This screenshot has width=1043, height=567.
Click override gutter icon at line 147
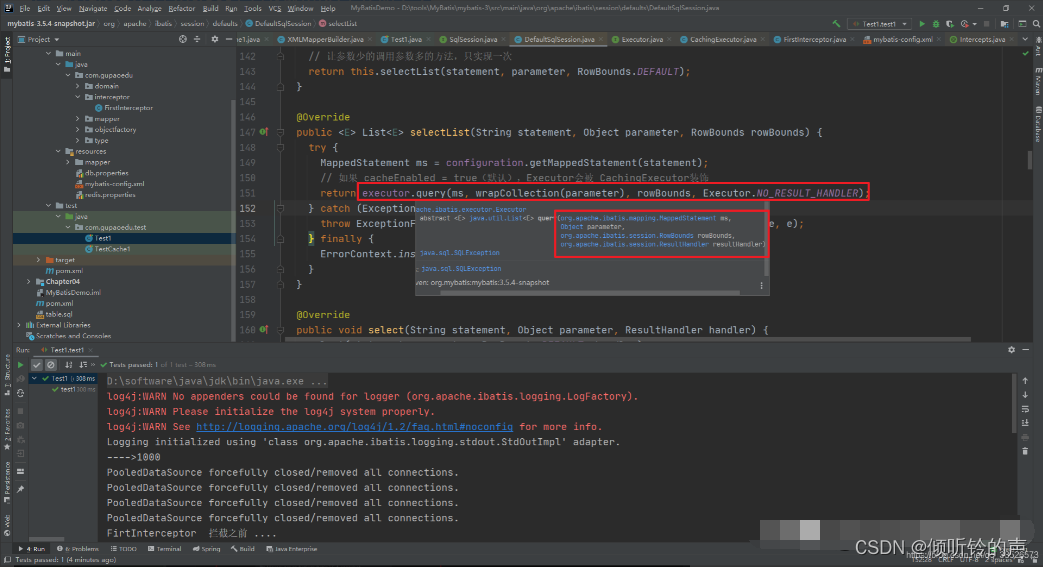tap(263, 132)
